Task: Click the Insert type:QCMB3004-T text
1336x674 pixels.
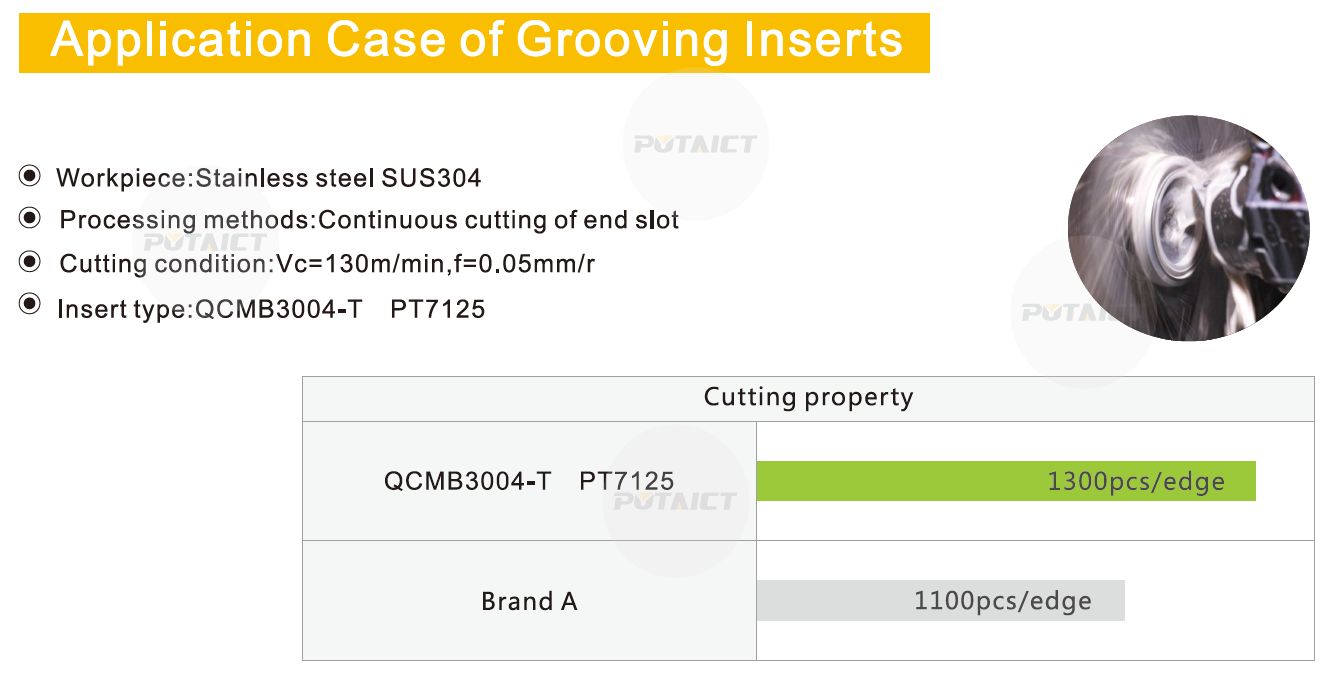Action: coord(210,309)
